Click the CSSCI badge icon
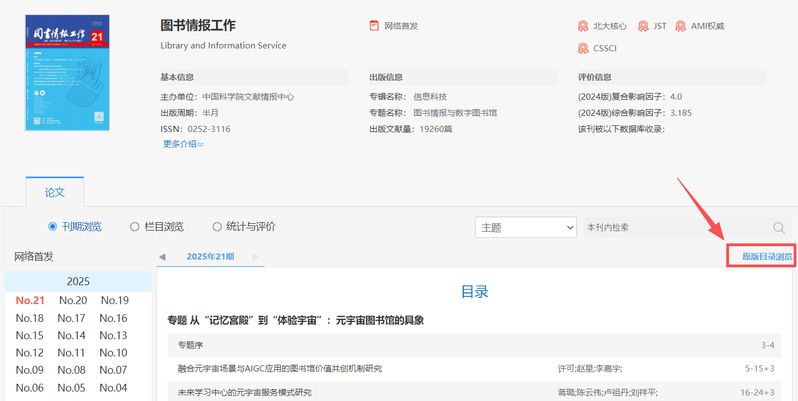Image resolution: width=798 pixels, height=401 pixels. click(x=583, y=47)
